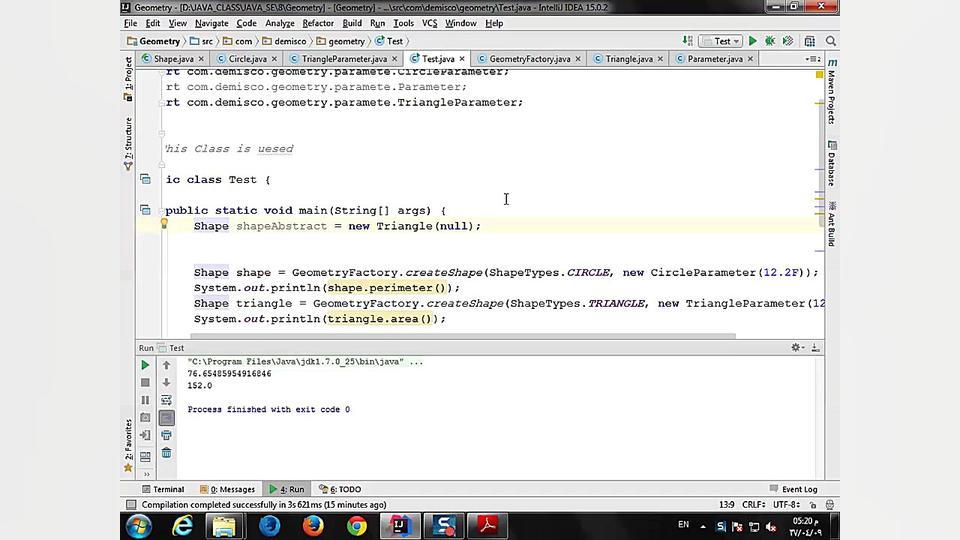Viewport: 960px width, 540px height.
Task: Expand more Run panel actions chevron
Action: coord(146,474)
